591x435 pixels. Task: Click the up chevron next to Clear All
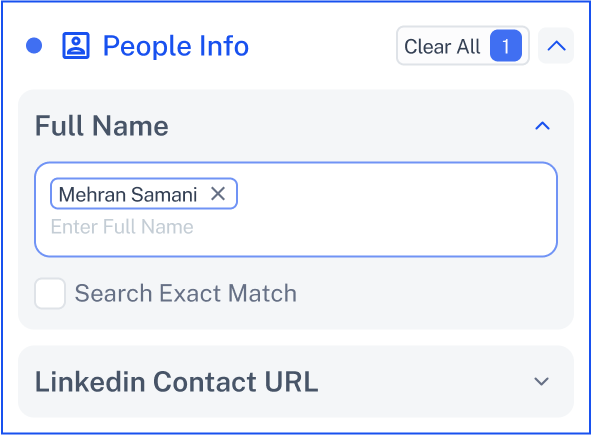pos(556,46)
